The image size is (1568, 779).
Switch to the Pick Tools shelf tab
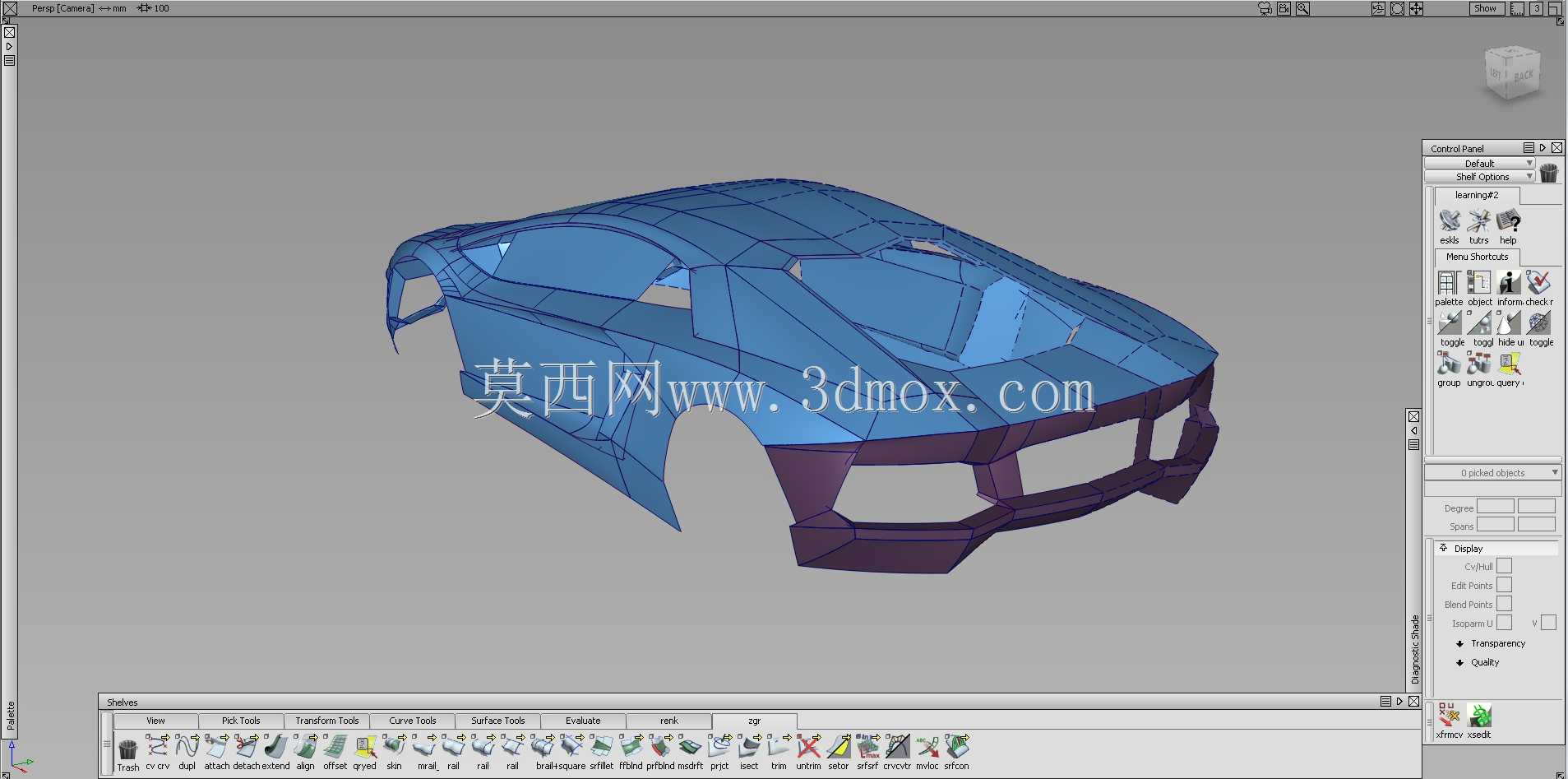click(241, 721)
